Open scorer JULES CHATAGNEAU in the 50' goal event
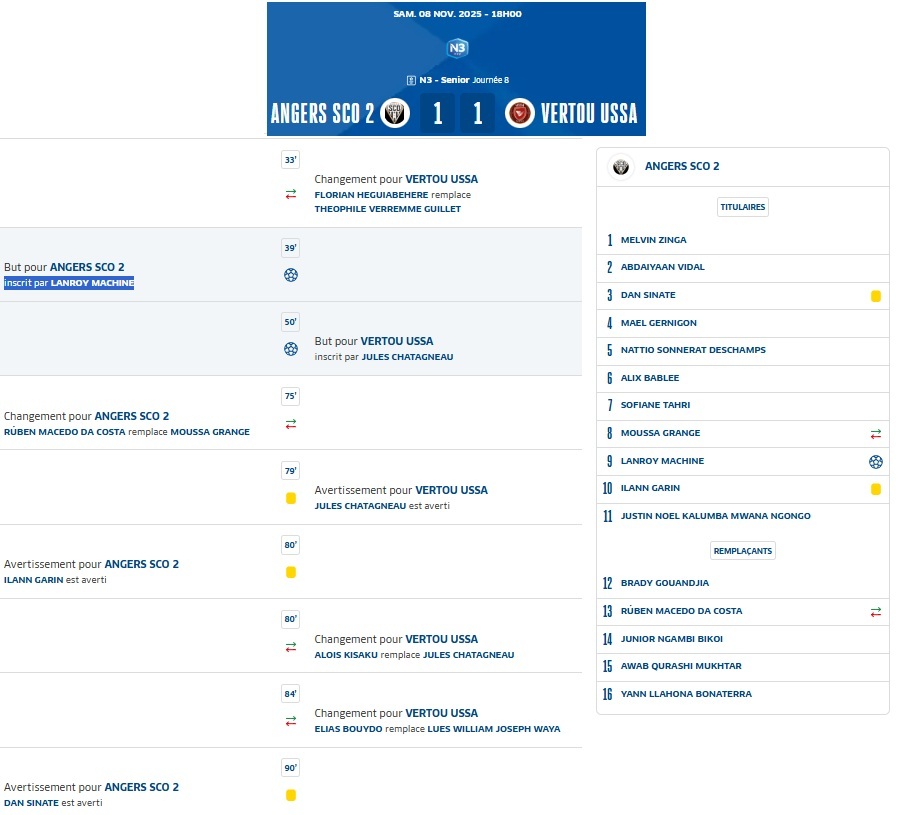Viewport: 899px width, 815px height. (407, 357)
